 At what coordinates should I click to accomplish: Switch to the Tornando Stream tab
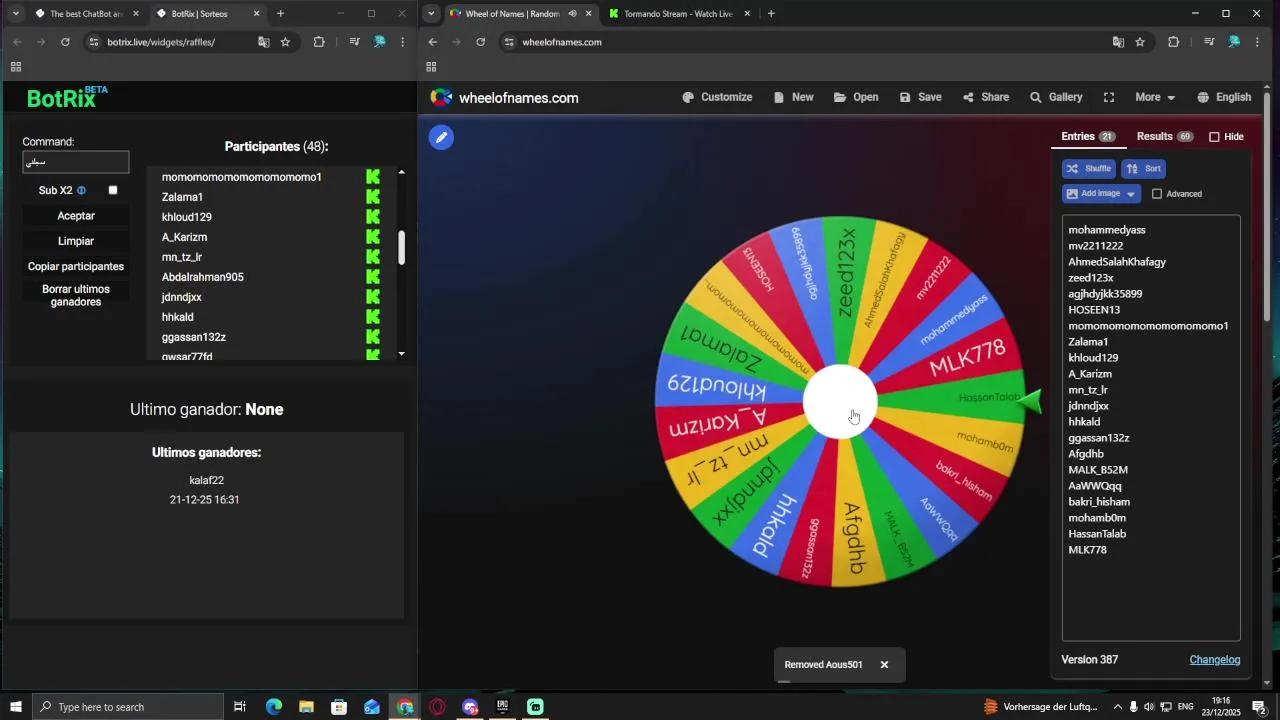[x=678, y=14]
